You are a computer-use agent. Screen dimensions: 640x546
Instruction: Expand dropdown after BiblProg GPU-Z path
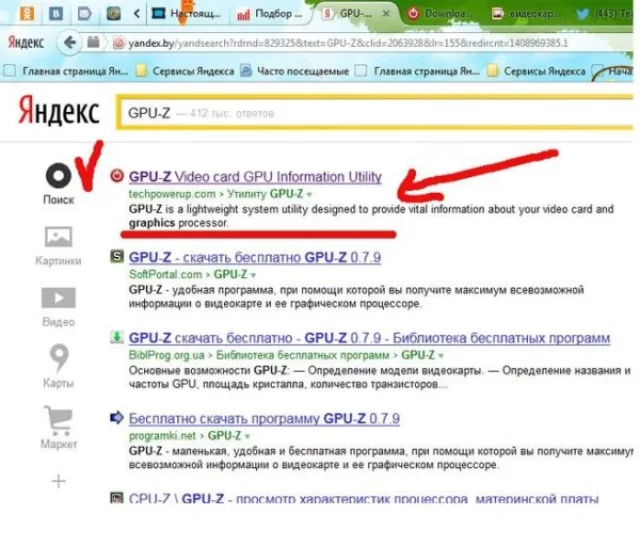(441, 356)
